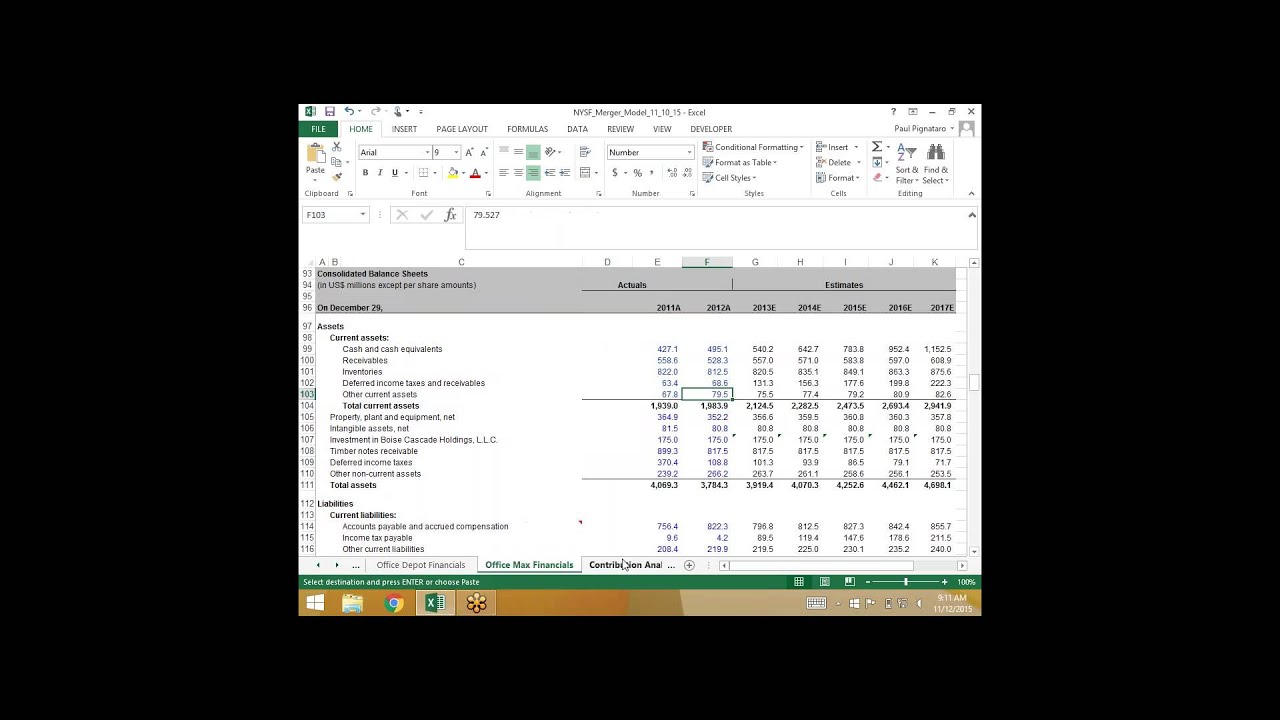This screenshot has width=1280, height=720.
Task: Open Conditional Formatting menu
Action: click(x=753, y=147)
